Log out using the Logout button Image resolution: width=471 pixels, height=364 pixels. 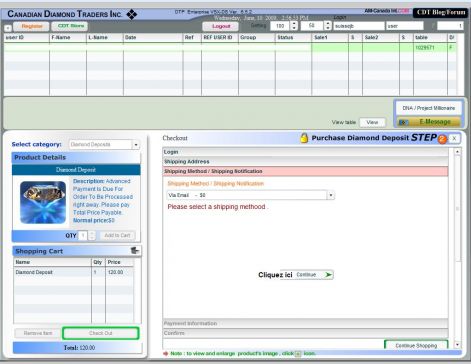coord(221,26)
